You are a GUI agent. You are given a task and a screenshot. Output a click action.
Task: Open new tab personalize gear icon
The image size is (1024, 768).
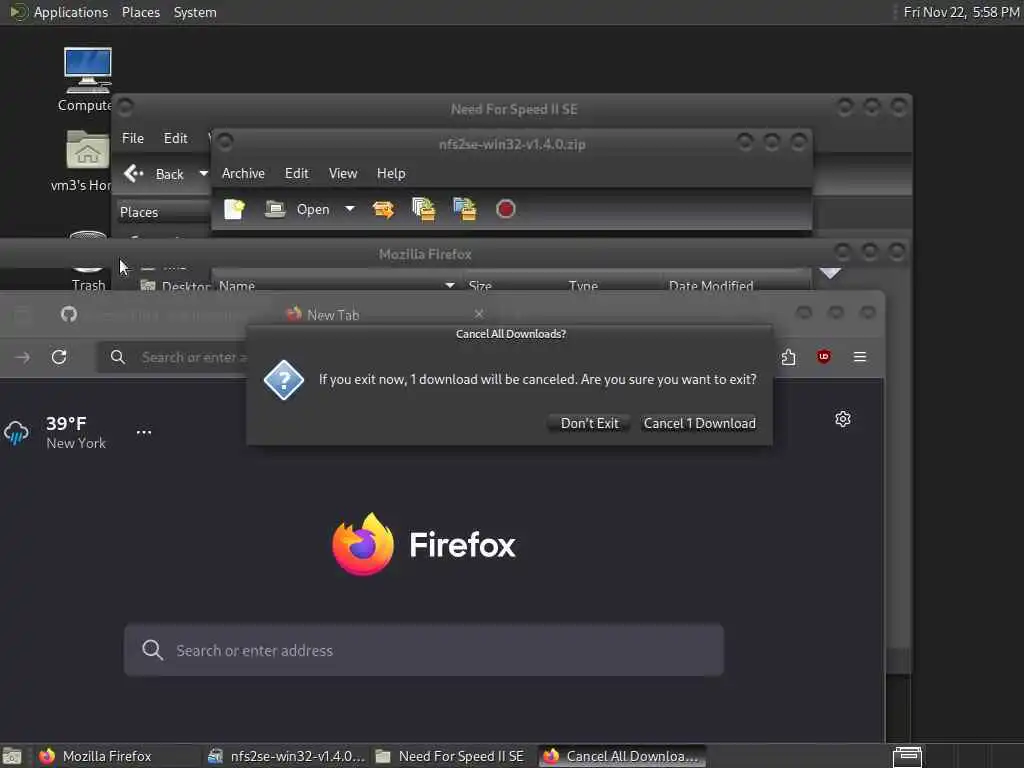842,419
